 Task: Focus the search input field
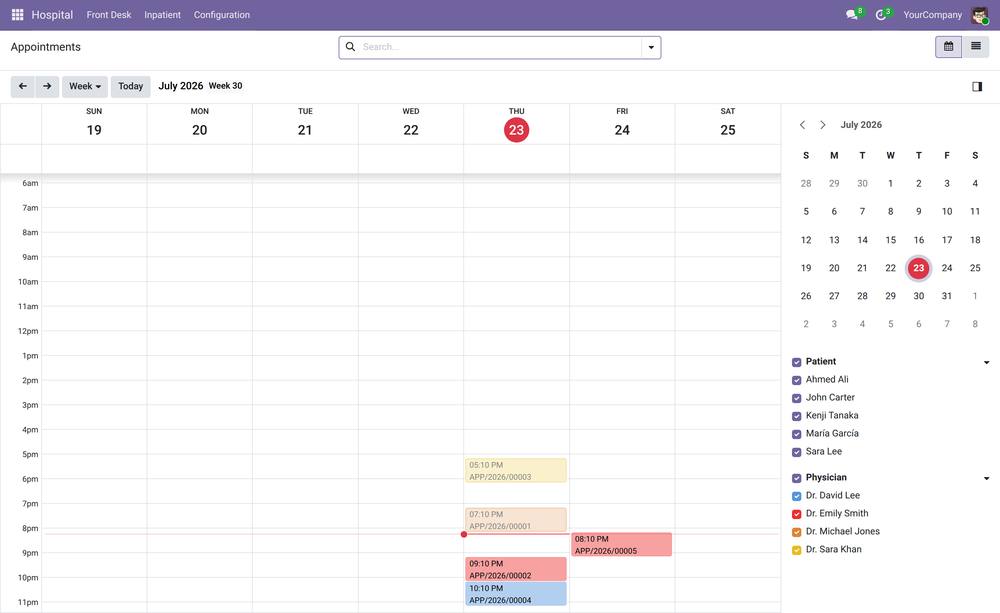click(501, 47)
